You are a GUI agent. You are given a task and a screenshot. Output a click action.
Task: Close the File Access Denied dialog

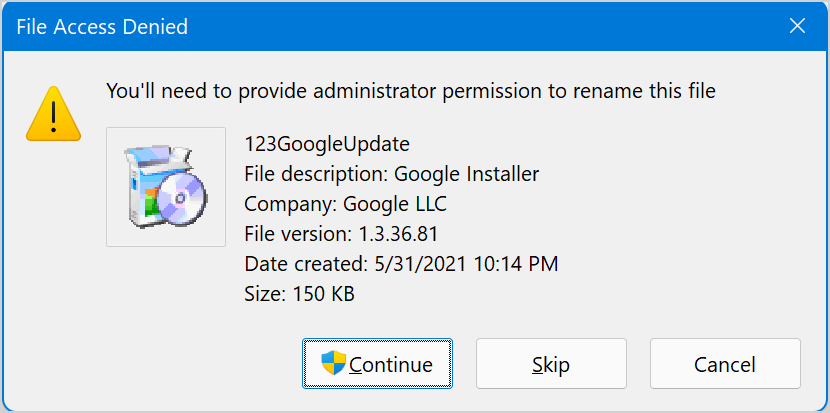[x=797, y=27]
